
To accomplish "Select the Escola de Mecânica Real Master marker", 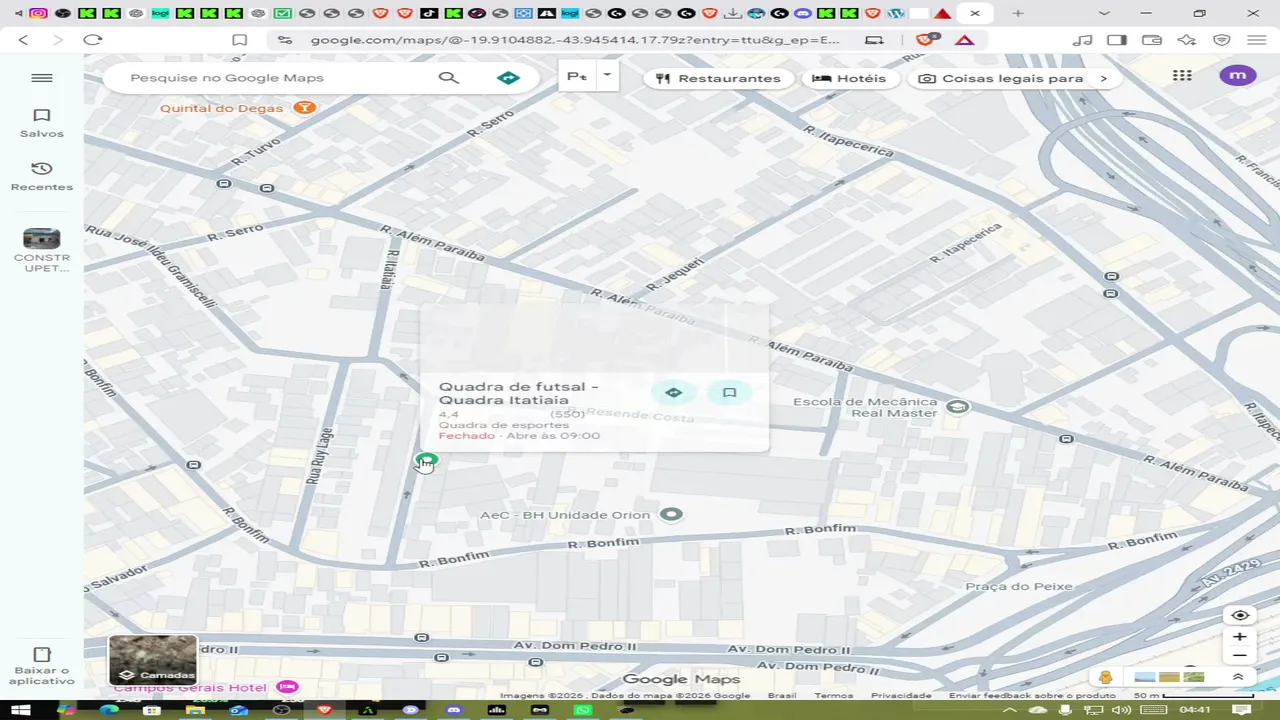I will pos(958,407).
